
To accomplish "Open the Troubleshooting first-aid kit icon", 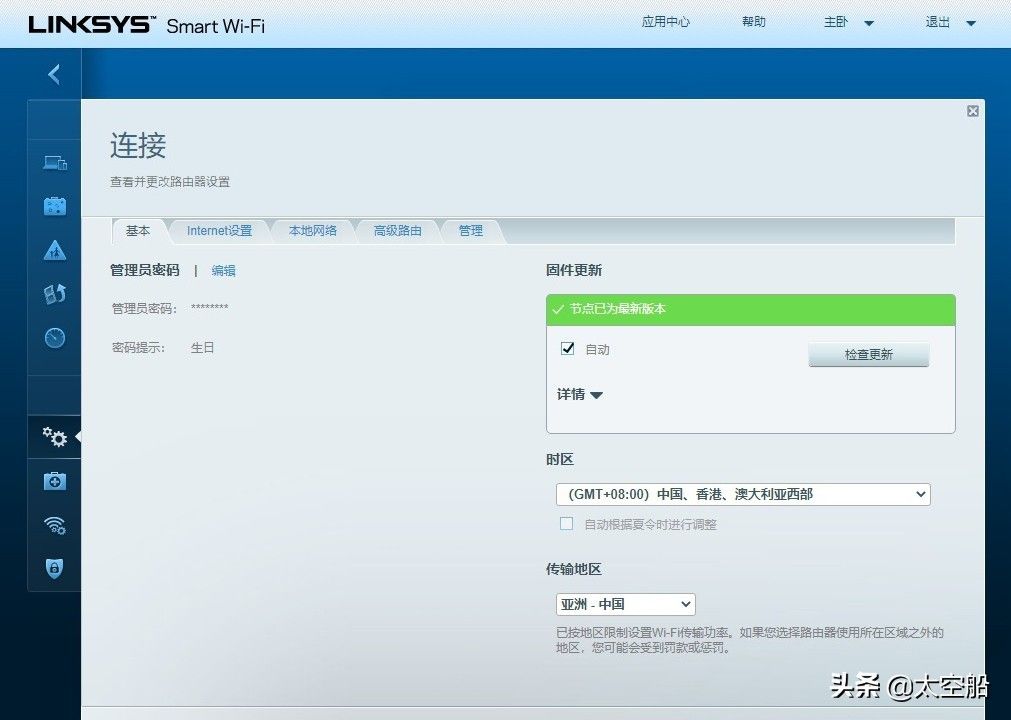I will tap(54, 481).
